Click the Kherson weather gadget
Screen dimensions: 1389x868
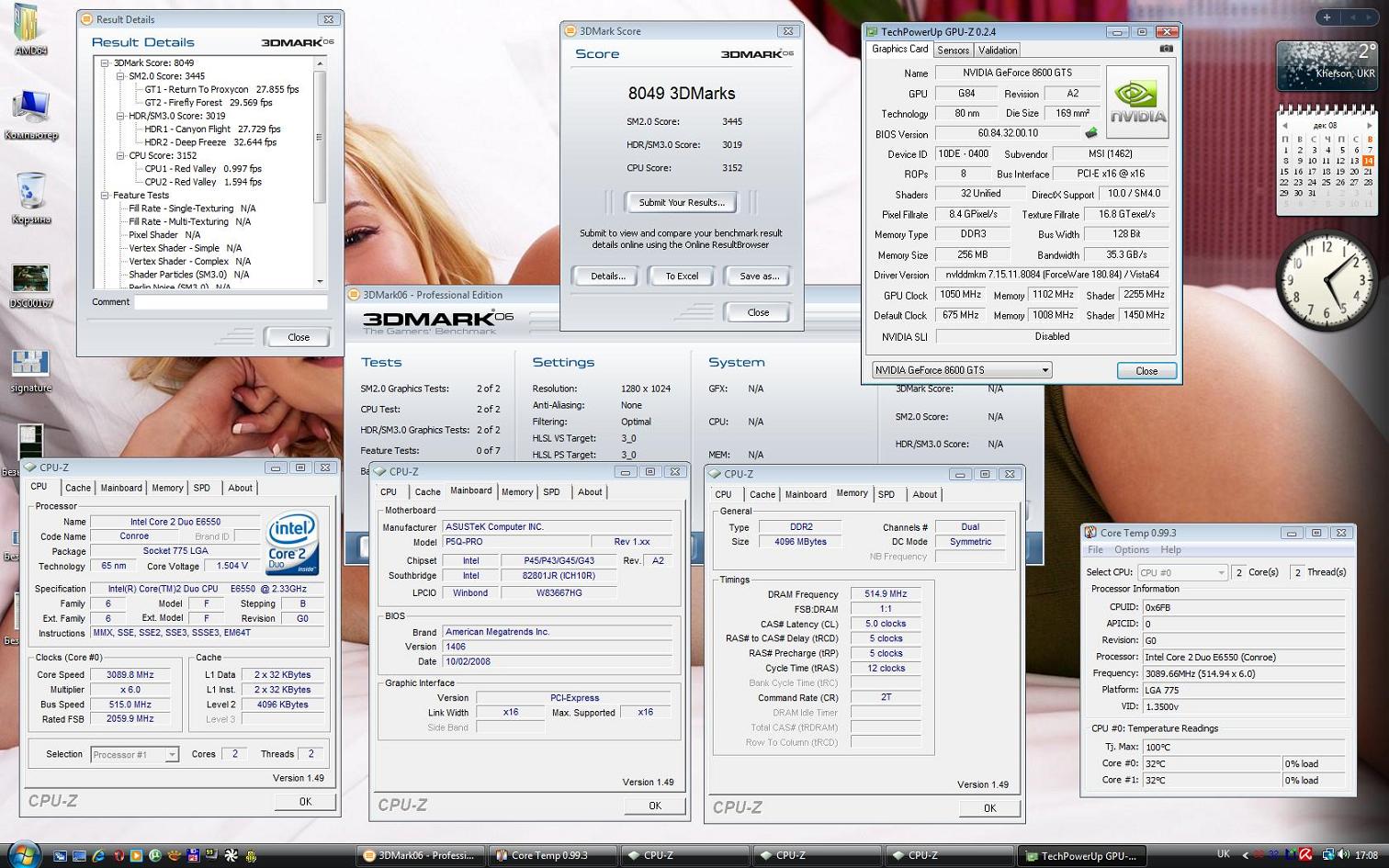tap(1326, 65)
